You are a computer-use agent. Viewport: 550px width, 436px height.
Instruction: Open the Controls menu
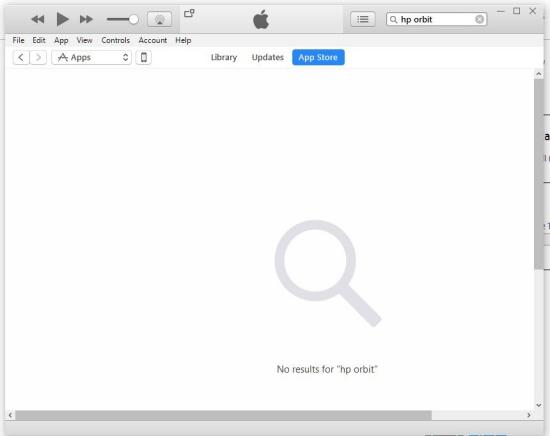[x=115, y=40]
